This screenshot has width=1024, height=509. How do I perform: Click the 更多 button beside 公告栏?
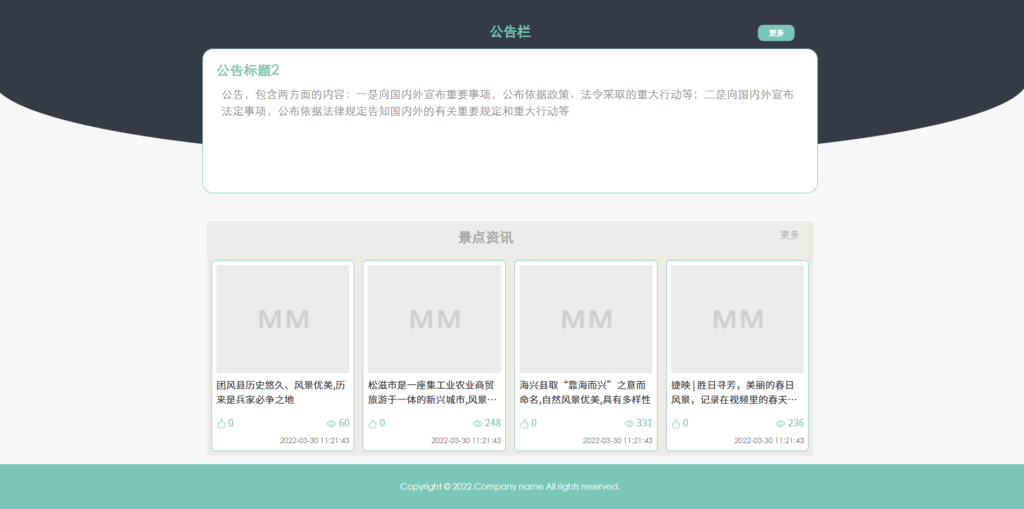coord(776,33)
